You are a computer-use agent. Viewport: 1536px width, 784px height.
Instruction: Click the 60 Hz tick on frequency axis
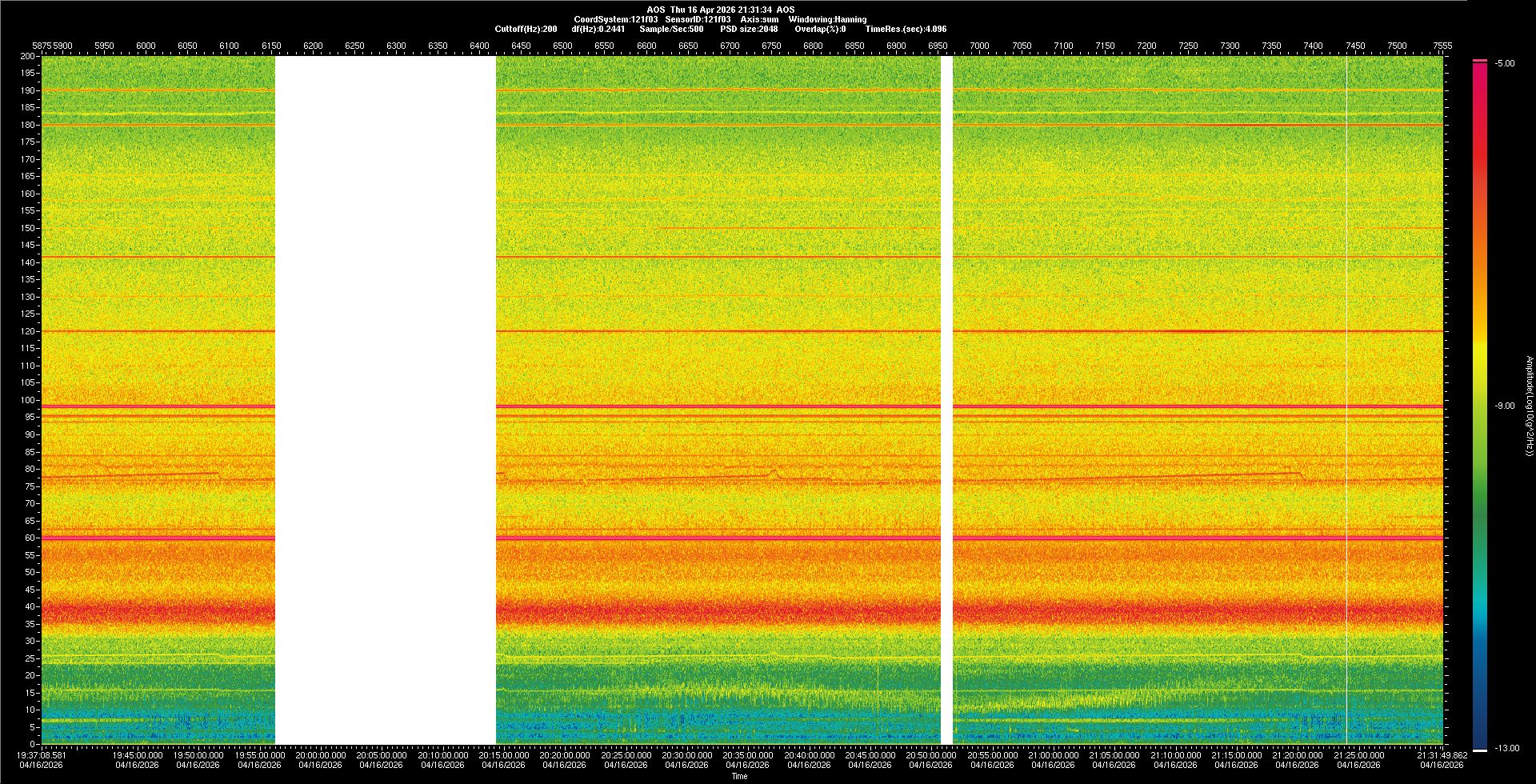click(x=30, y=538)
